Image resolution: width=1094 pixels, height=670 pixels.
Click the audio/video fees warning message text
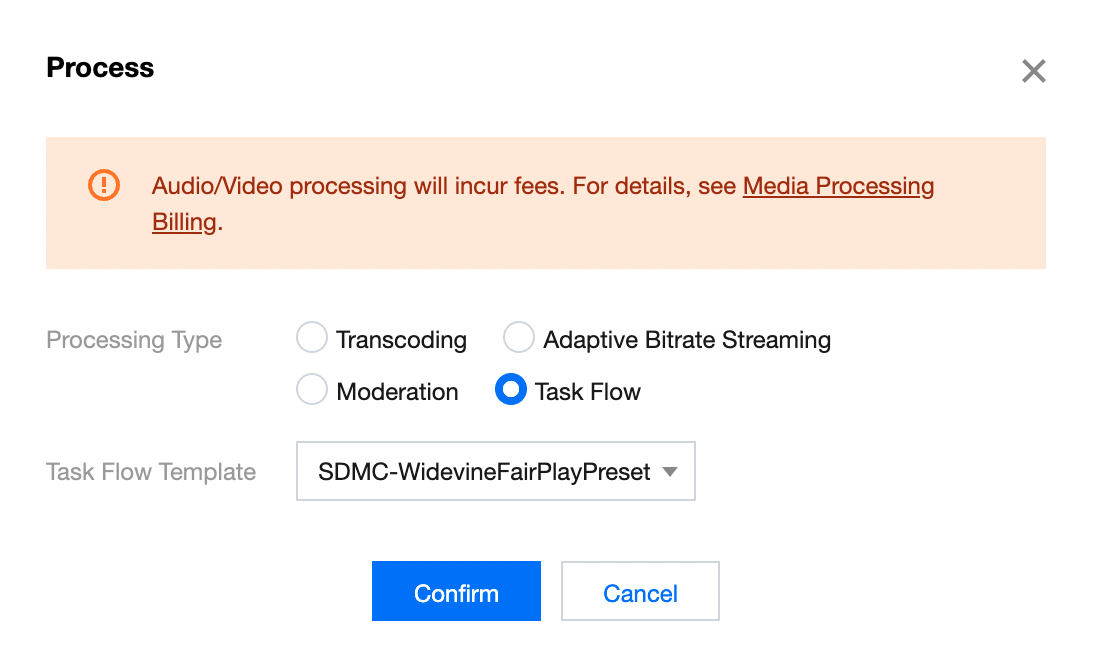coord(444,186)
